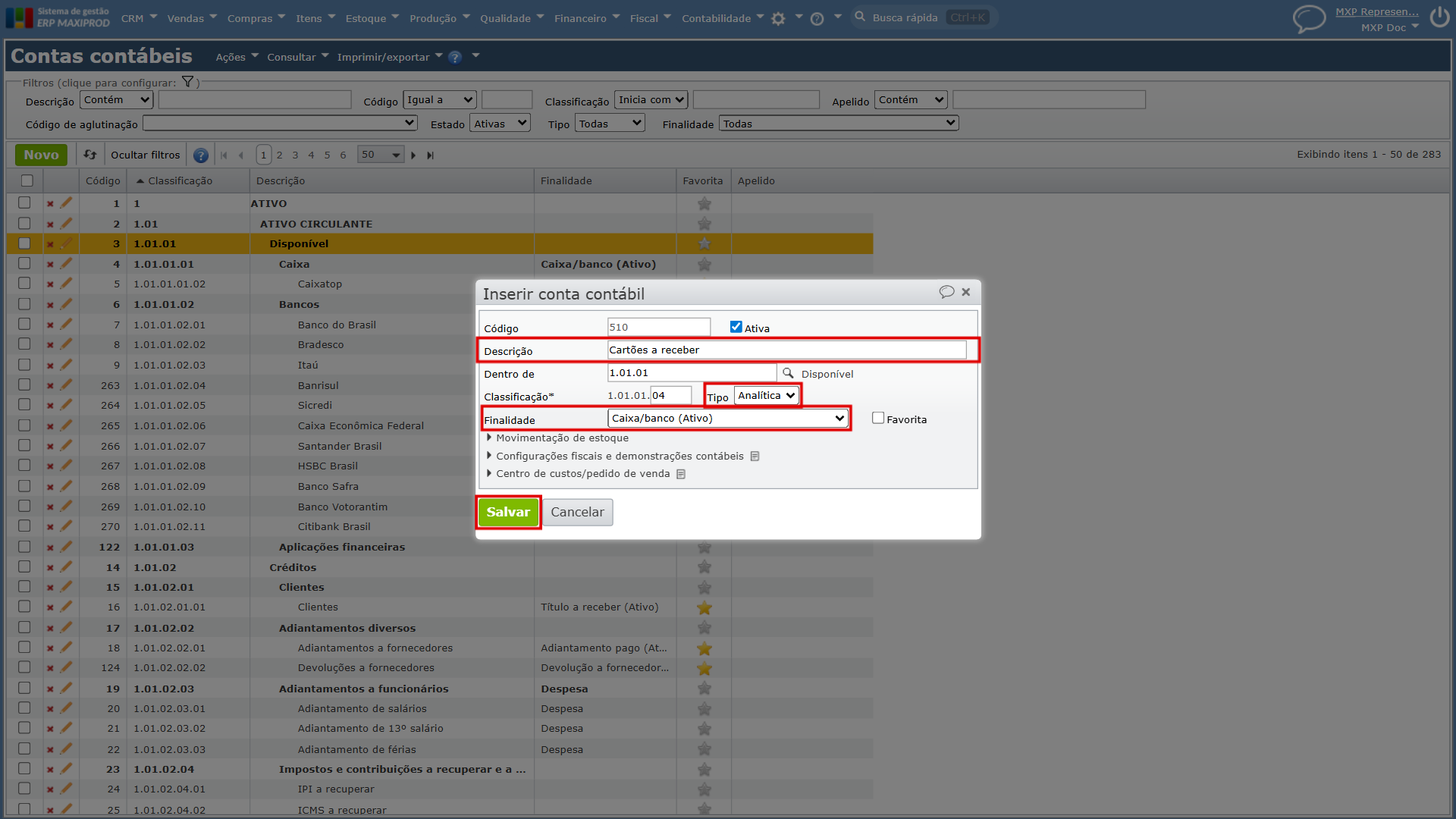Viewport: 1456px width, 819px height.
Task: Open the Estado Ativas filter dropdown
Action: click(500, 124)
